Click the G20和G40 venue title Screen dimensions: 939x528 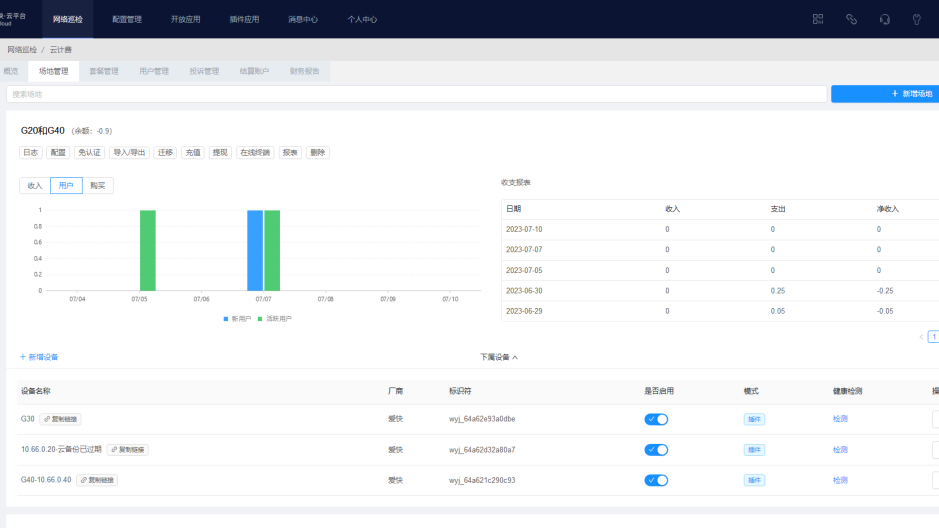coord(43,131)
